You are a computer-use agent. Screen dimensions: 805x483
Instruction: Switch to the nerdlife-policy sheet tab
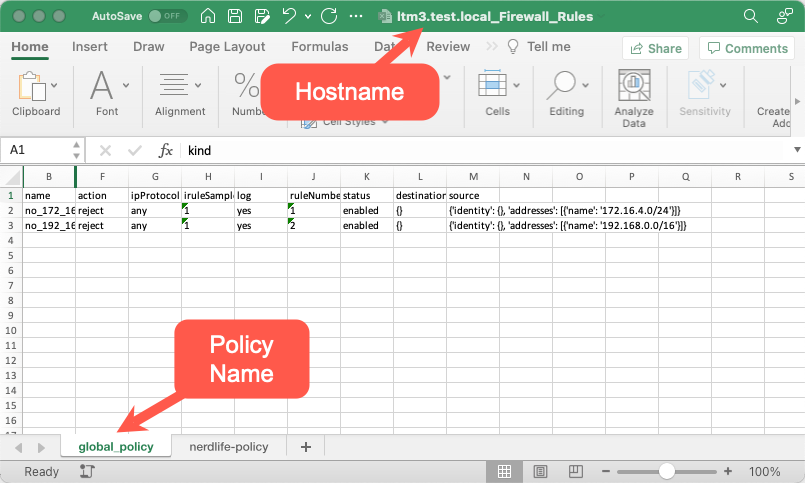[x=229, y=447]
